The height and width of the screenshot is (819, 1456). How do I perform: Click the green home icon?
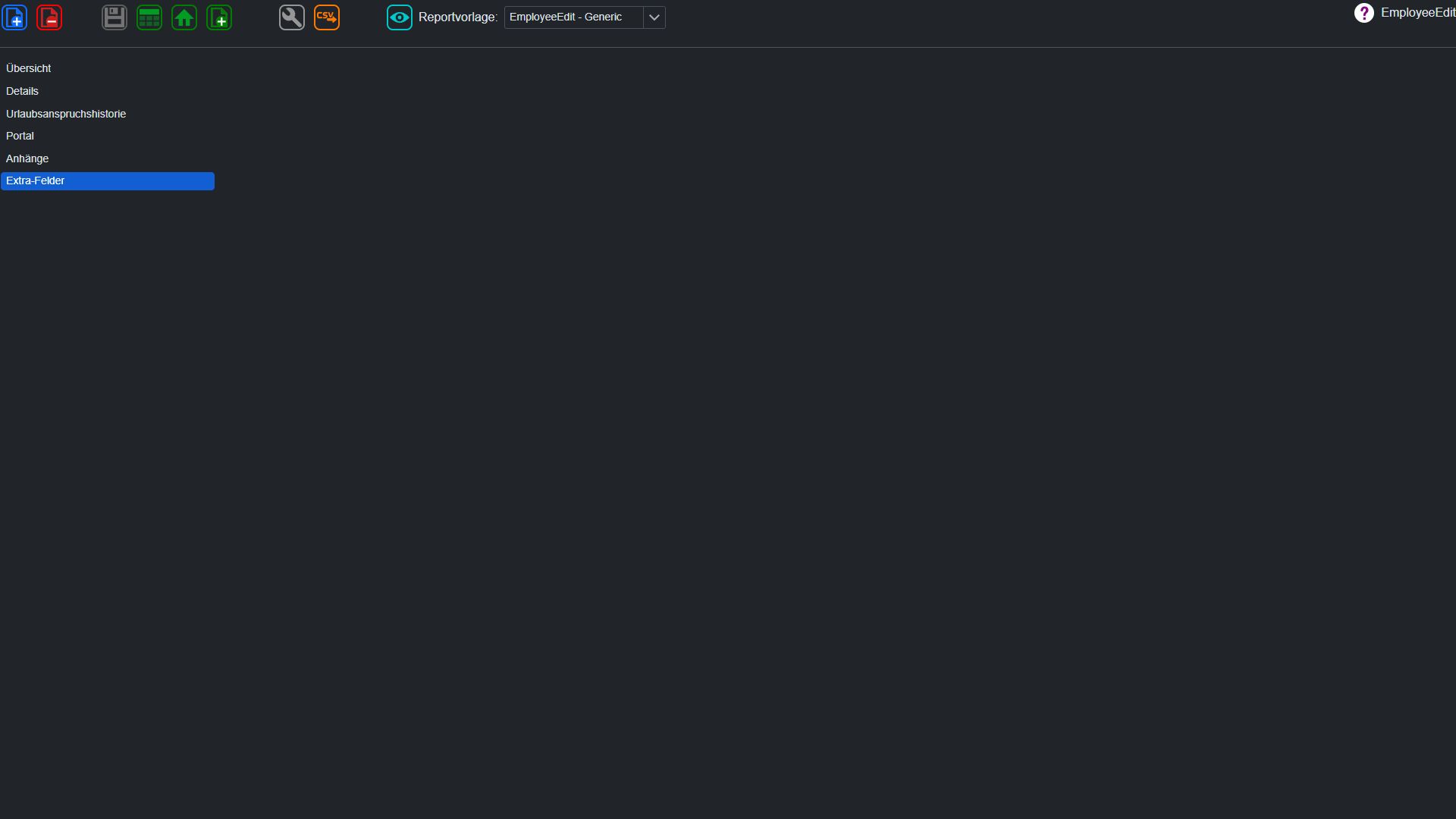click(184, 17)
